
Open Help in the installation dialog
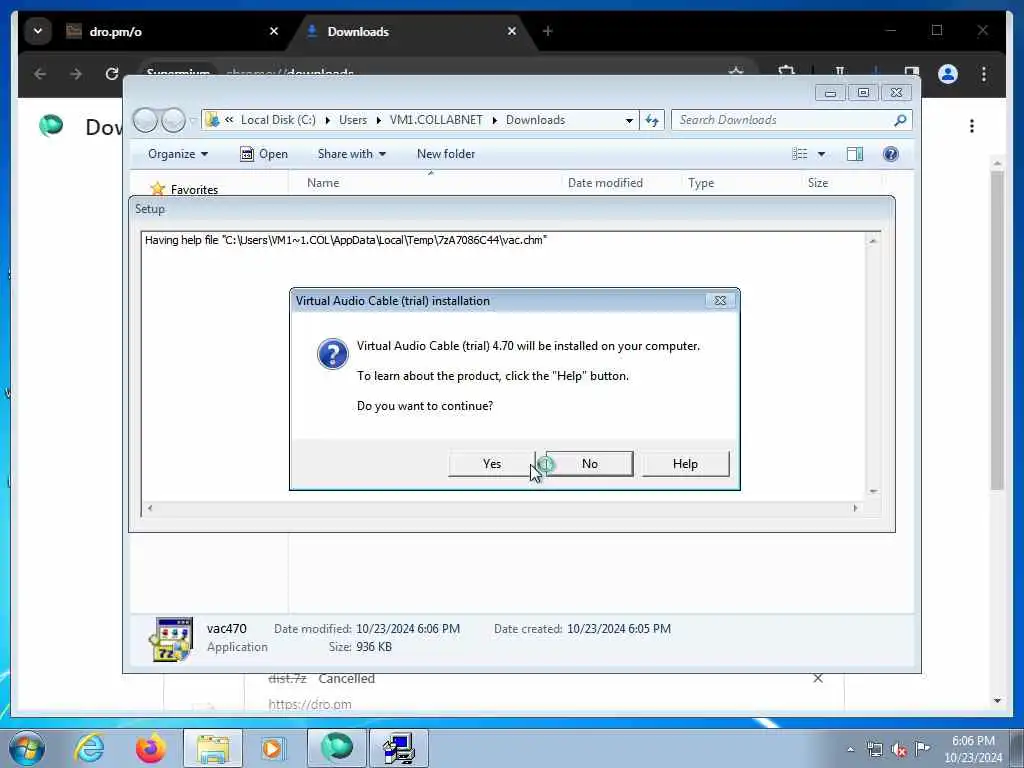pos(685,464)
